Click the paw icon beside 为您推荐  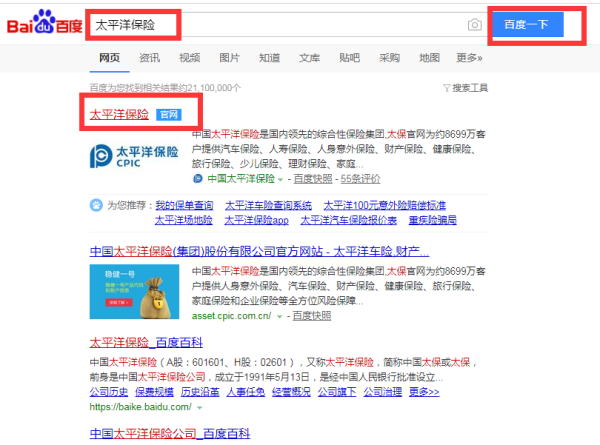pyautogui.click(x=96, y=205)
